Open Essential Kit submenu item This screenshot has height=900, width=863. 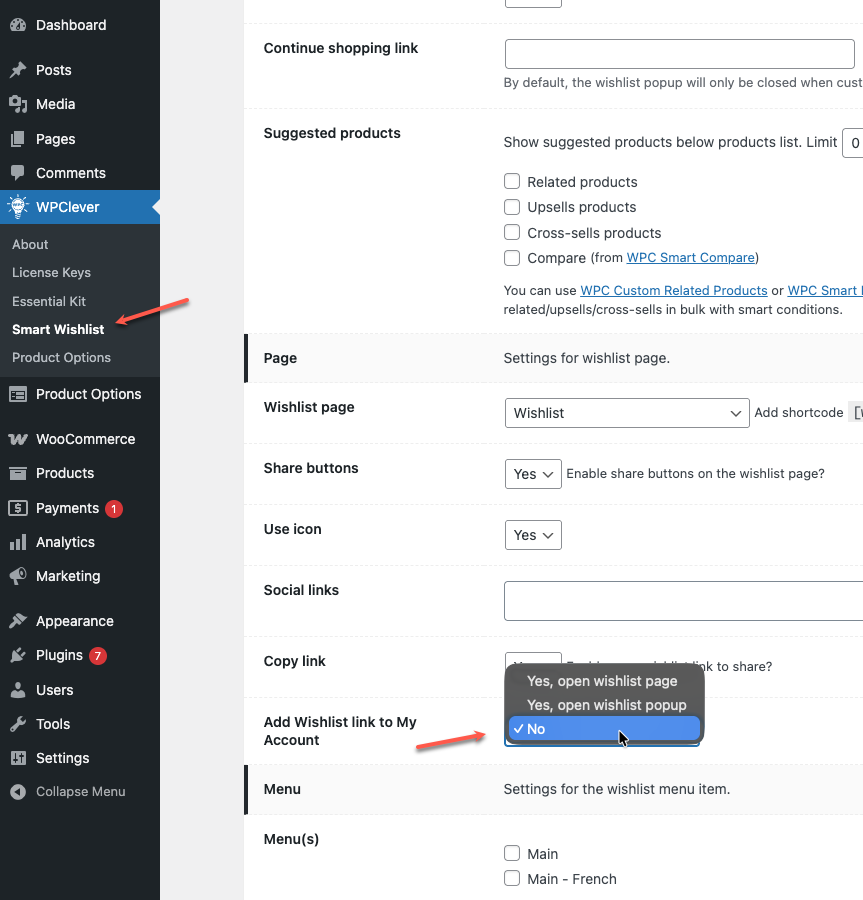point(49,301)
